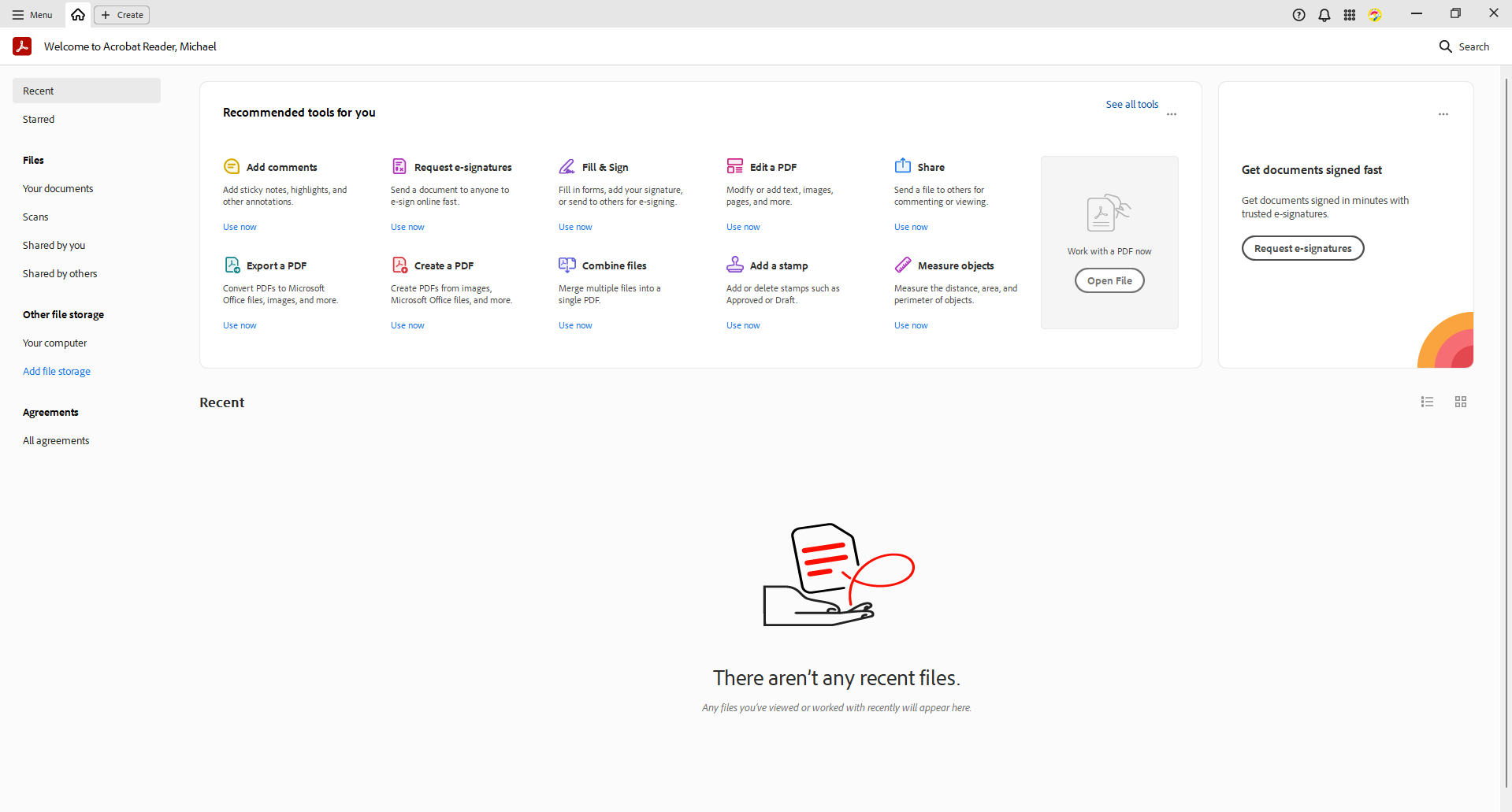Click the vertical scrollbar on the right
The image size is (1512, 812).
click(1506, 433)
